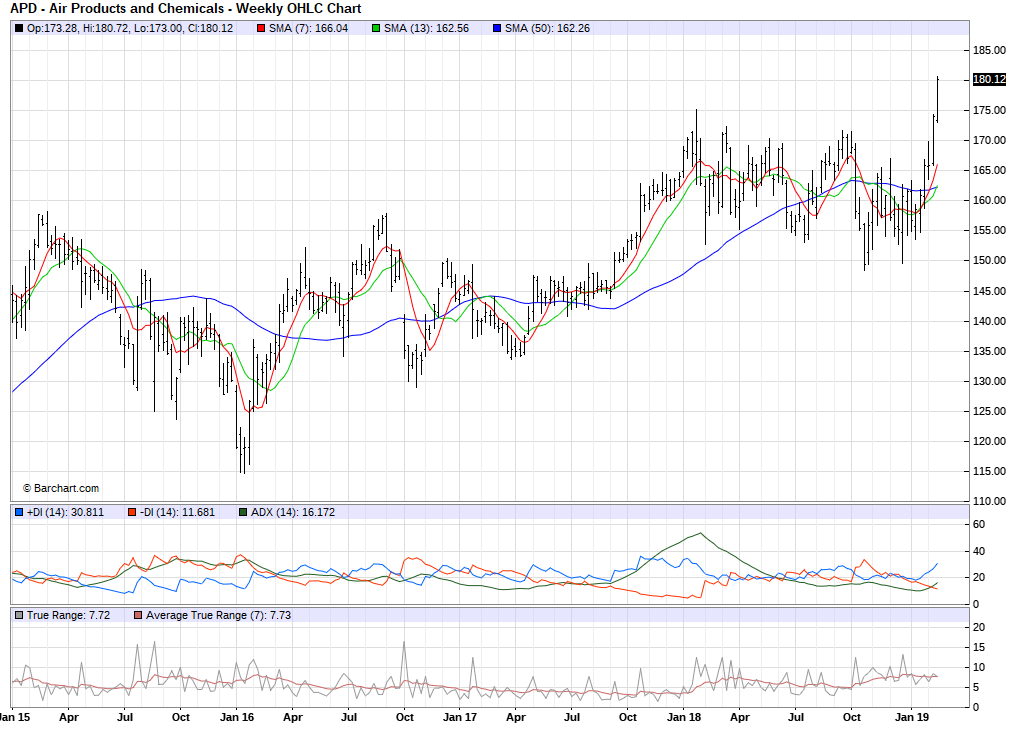
Task: Click the 125.00 price axis label
Action: coord(989,411)
